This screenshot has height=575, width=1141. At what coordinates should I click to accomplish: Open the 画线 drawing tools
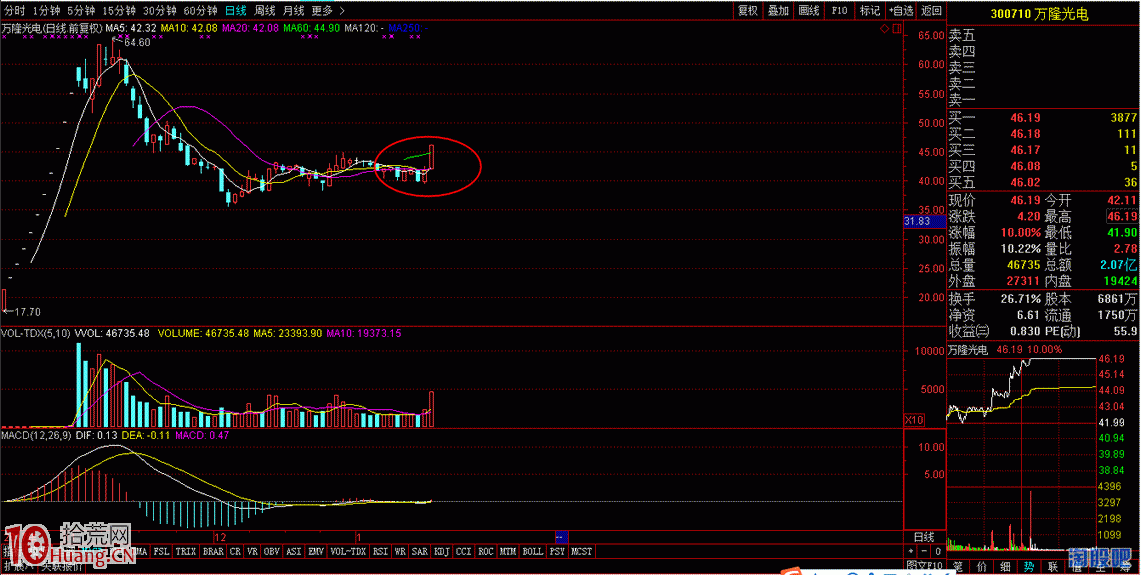point(808,10)
